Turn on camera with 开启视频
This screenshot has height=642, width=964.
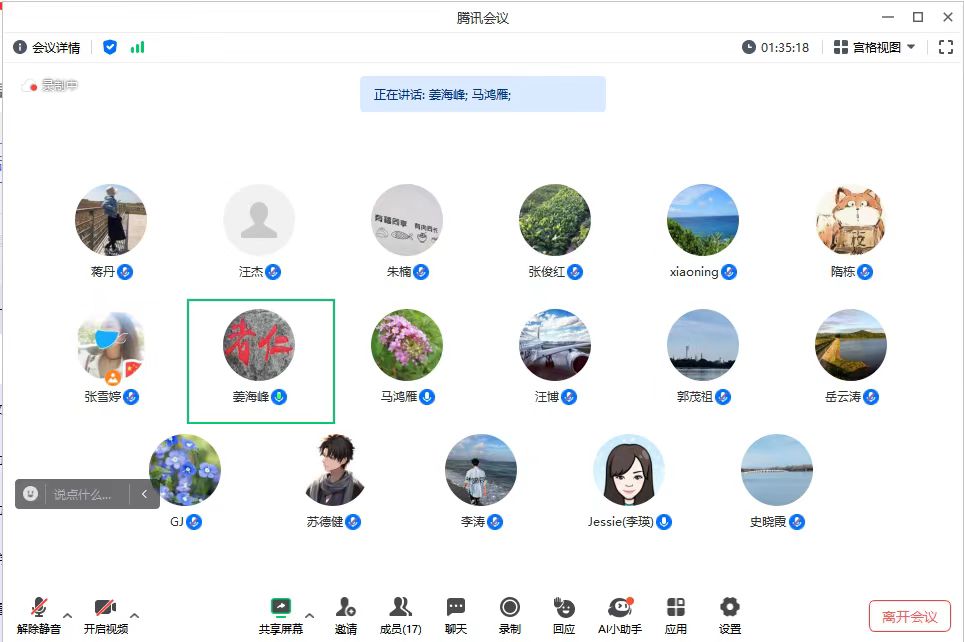[105, 614]
